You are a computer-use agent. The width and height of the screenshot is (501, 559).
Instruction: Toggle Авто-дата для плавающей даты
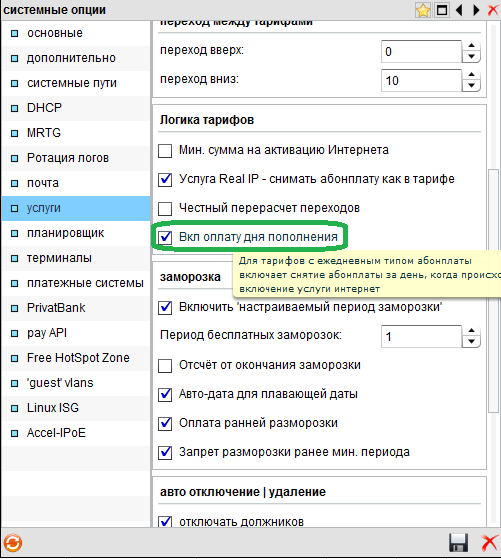pos(165,394)
